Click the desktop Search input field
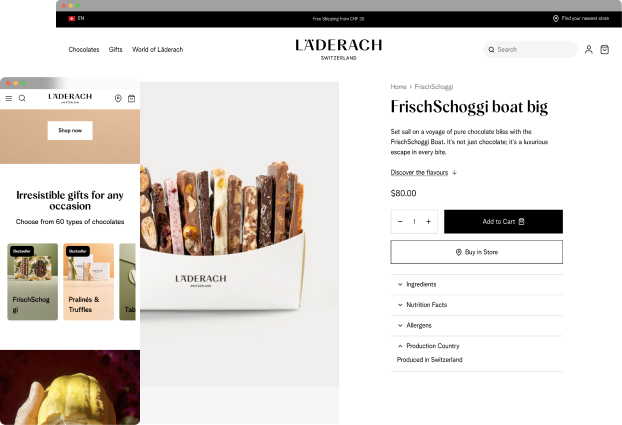Screen dimensions: 622x425 coord(530,50)
